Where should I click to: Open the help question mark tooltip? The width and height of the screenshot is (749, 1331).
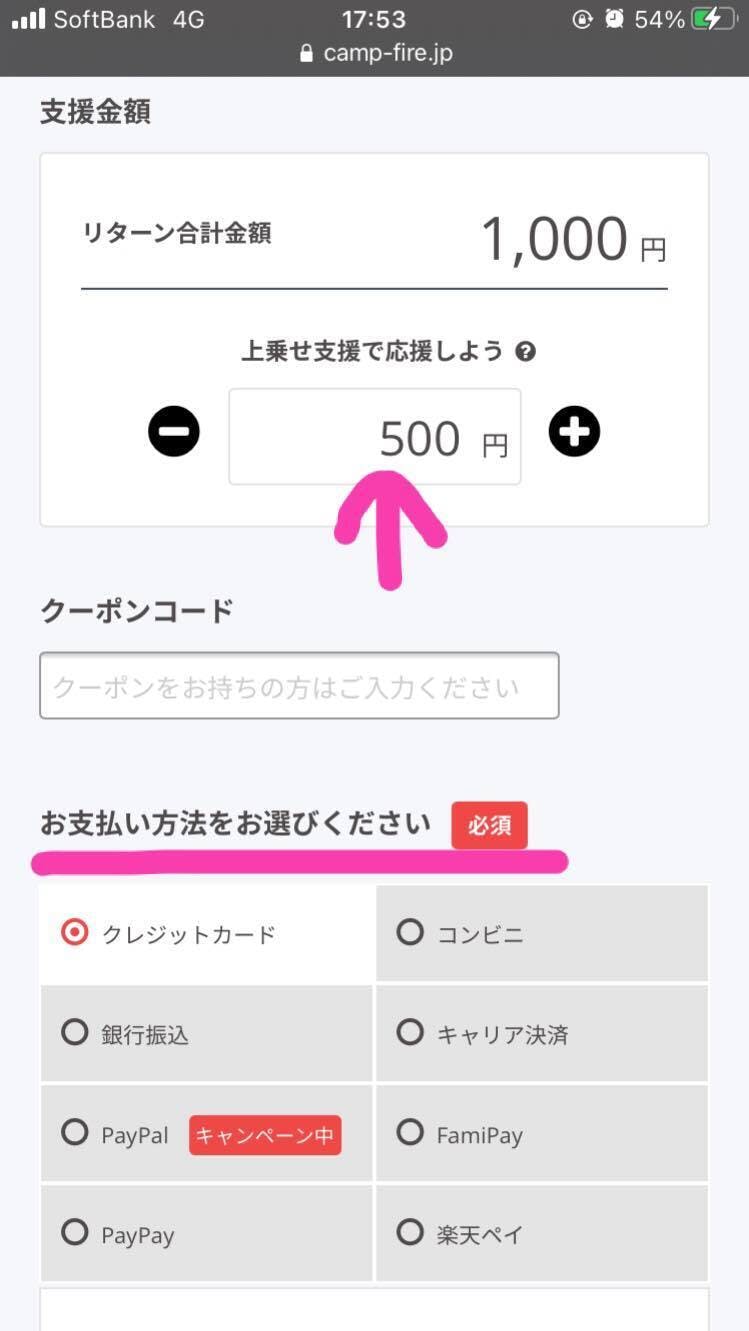pyautogui.click(x=525, y=352)
